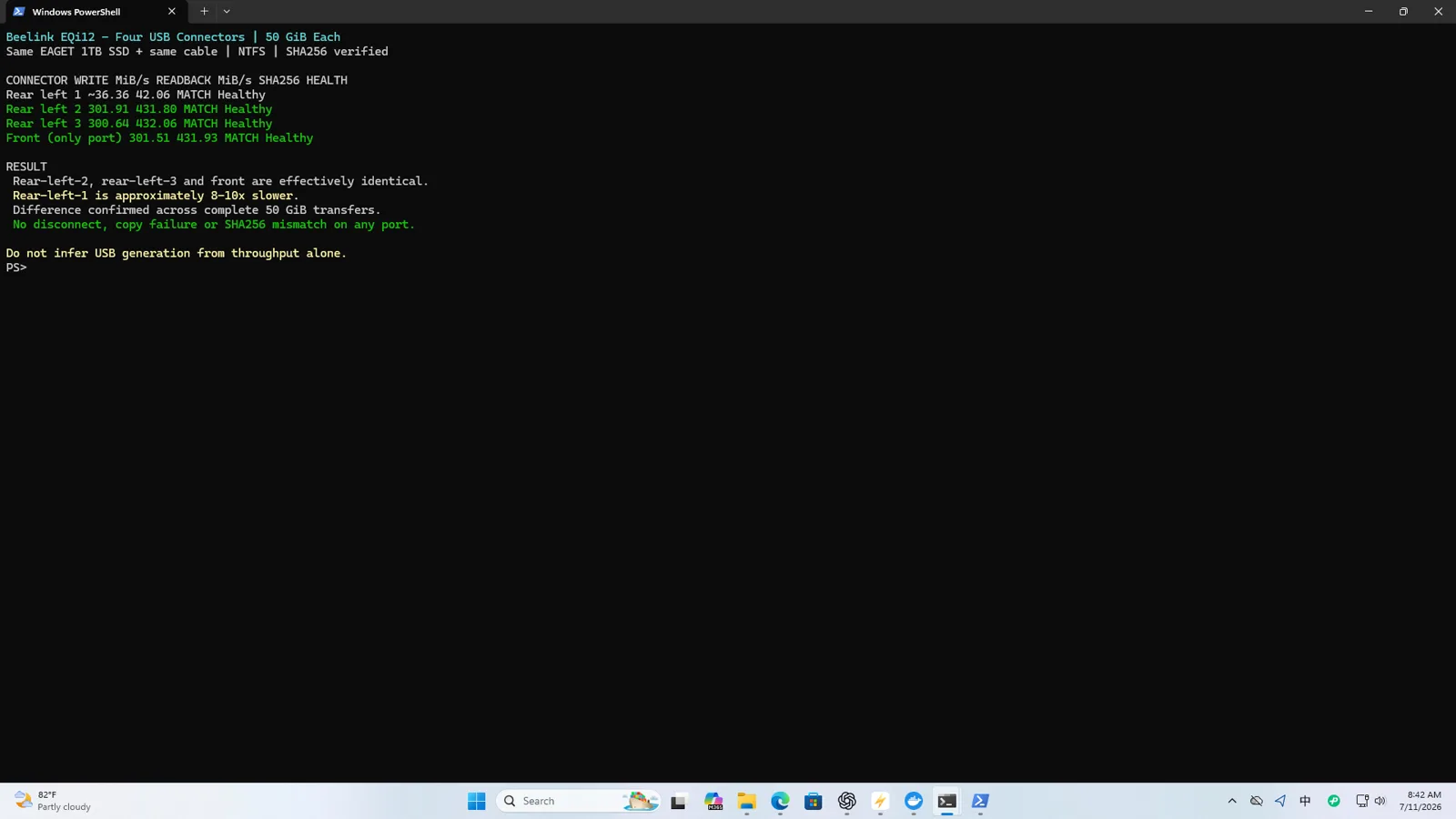Open the weather widget showing 82°F

(x=53, y=801)
